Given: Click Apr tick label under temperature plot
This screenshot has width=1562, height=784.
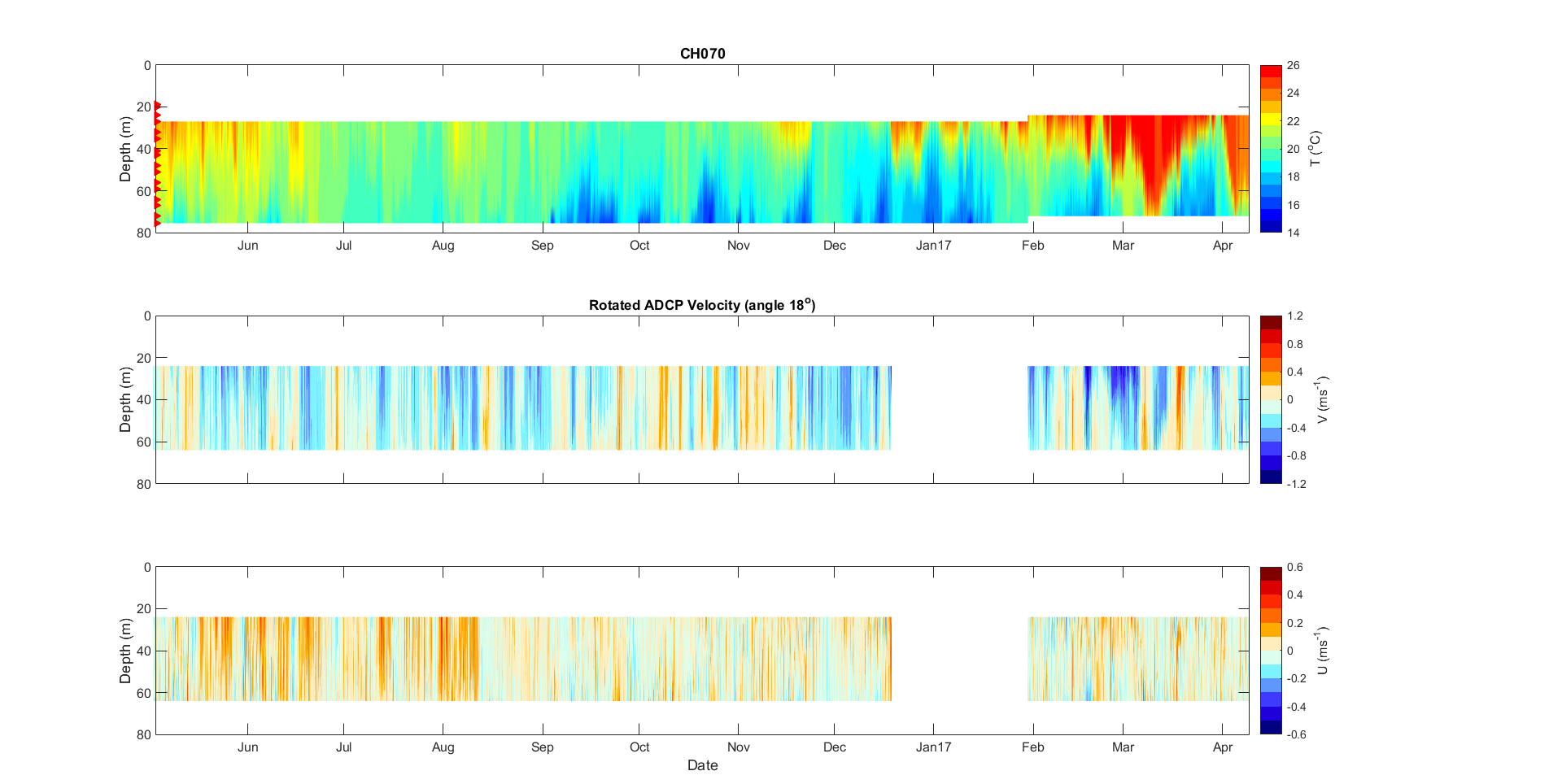Looking at the screenshot, I should (1222, 246).
